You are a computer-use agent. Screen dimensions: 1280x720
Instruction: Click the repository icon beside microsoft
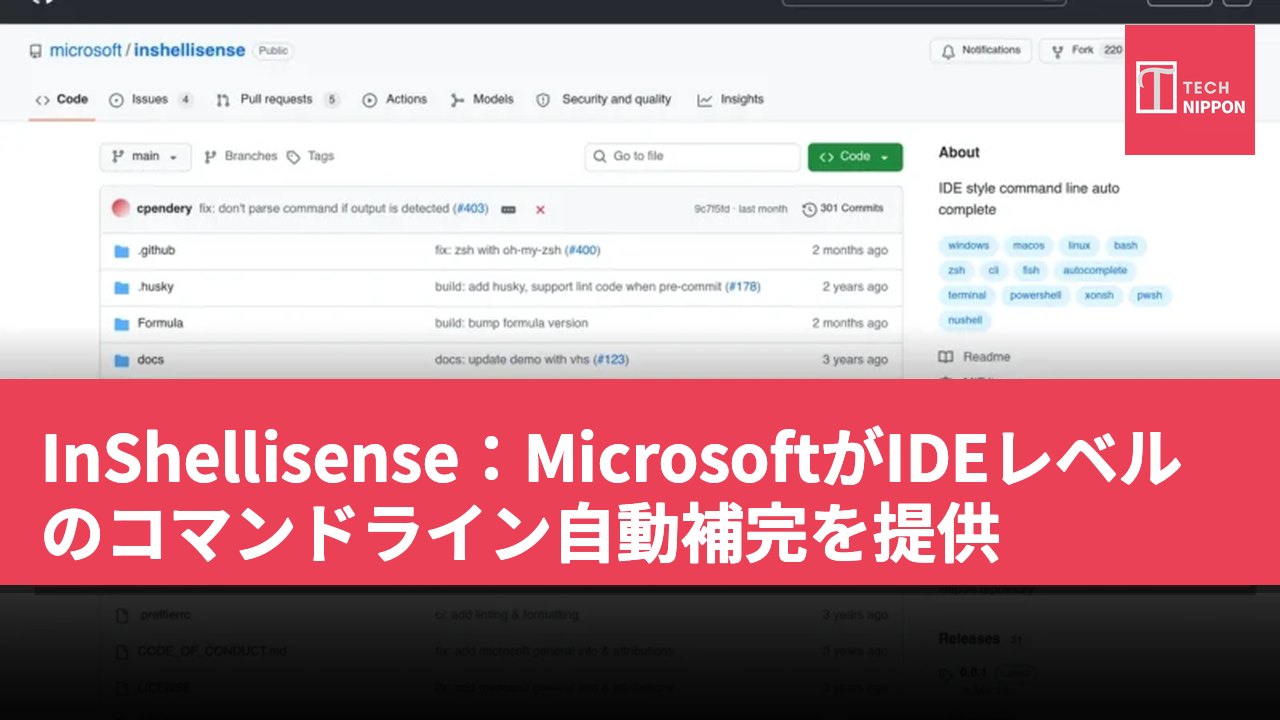[36, 51]
